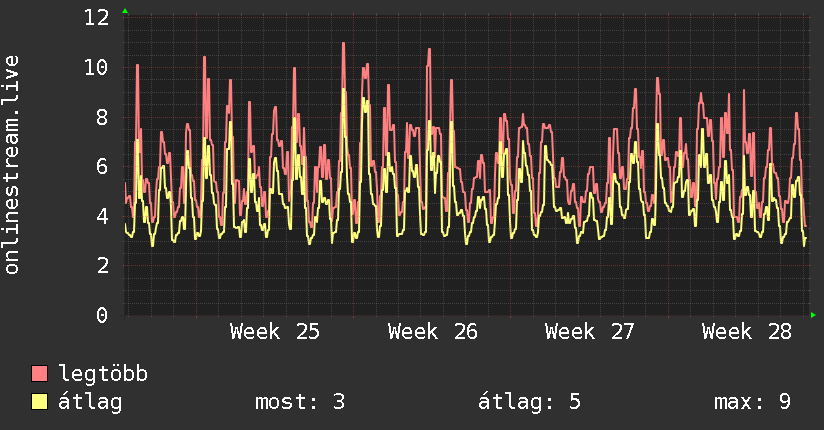Click the Week 28 axis label
This screenshot has width=824, height=430.
tap(747, 332)
